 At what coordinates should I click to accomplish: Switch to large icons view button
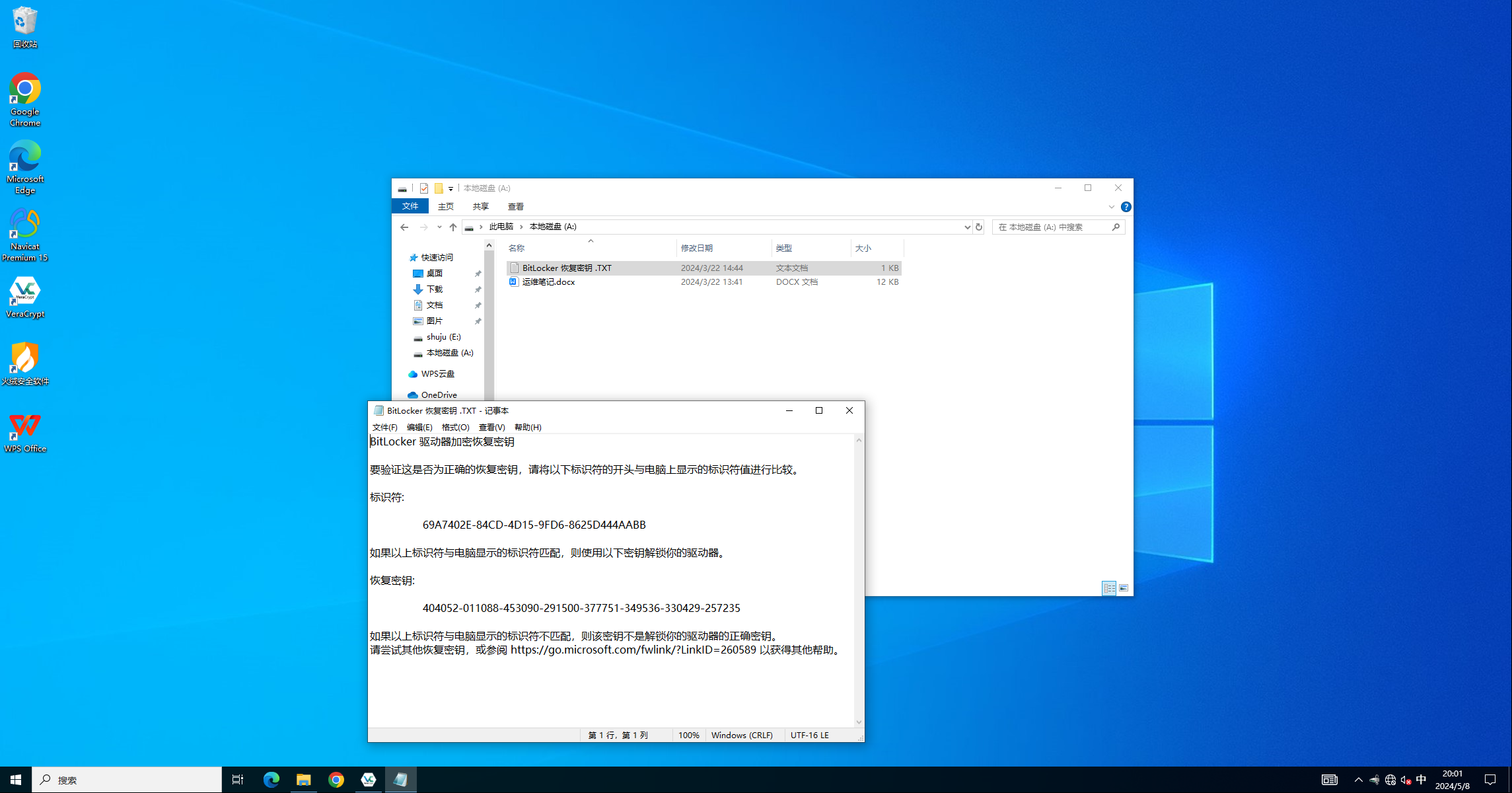1124,587
